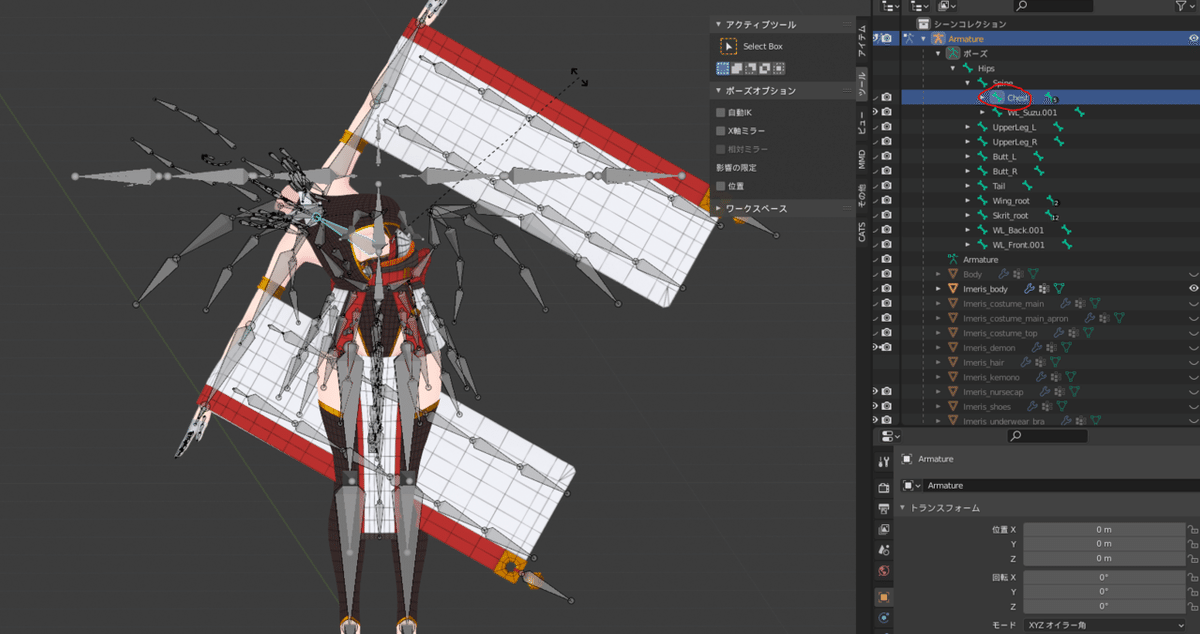The image size is (1200, 634).
Task: Expand the Imeris_kemono object
Action: [938, 377]
